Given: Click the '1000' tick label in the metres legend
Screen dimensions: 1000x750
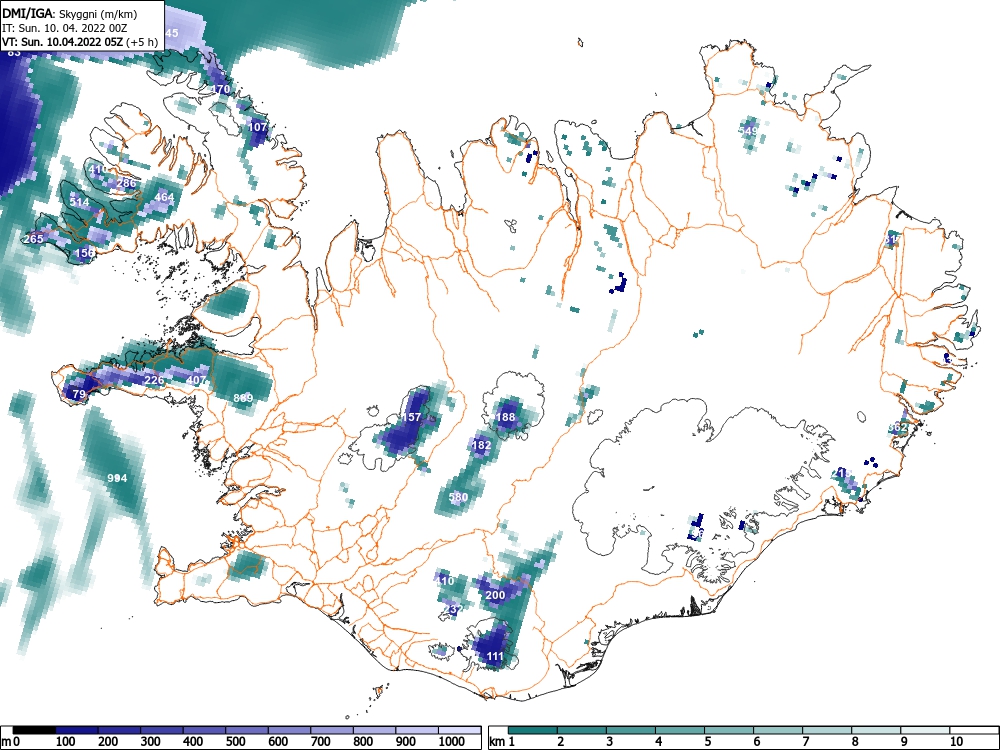Looking at the screenshot, I should pyautogui.click(x=452, y=742).
